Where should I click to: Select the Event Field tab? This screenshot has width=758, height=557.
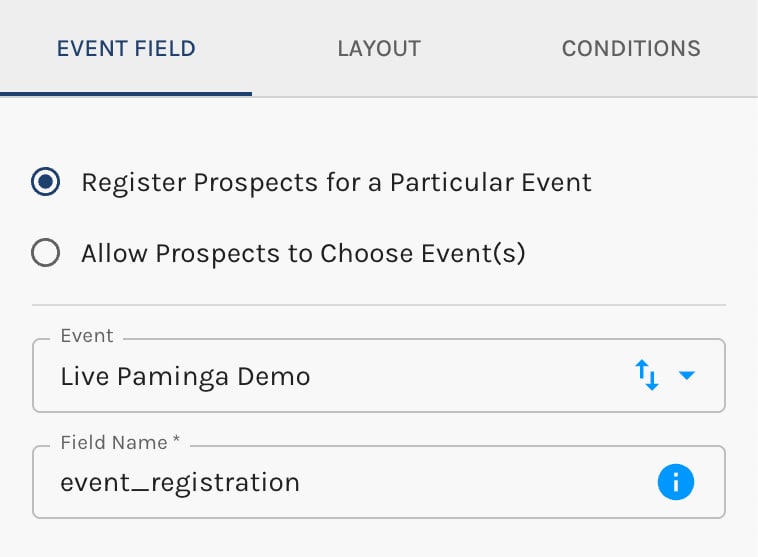pos(126,48)
